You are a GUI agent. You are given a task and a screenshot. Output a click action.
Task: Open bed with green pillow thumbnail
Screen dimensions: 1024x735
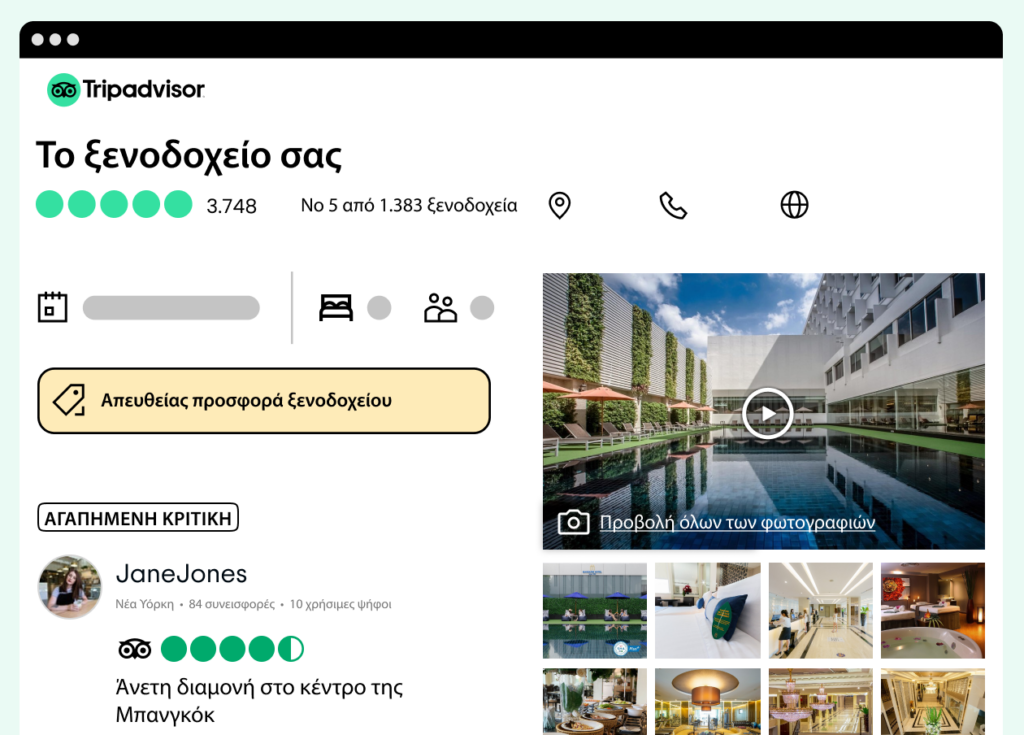[707, 610]
